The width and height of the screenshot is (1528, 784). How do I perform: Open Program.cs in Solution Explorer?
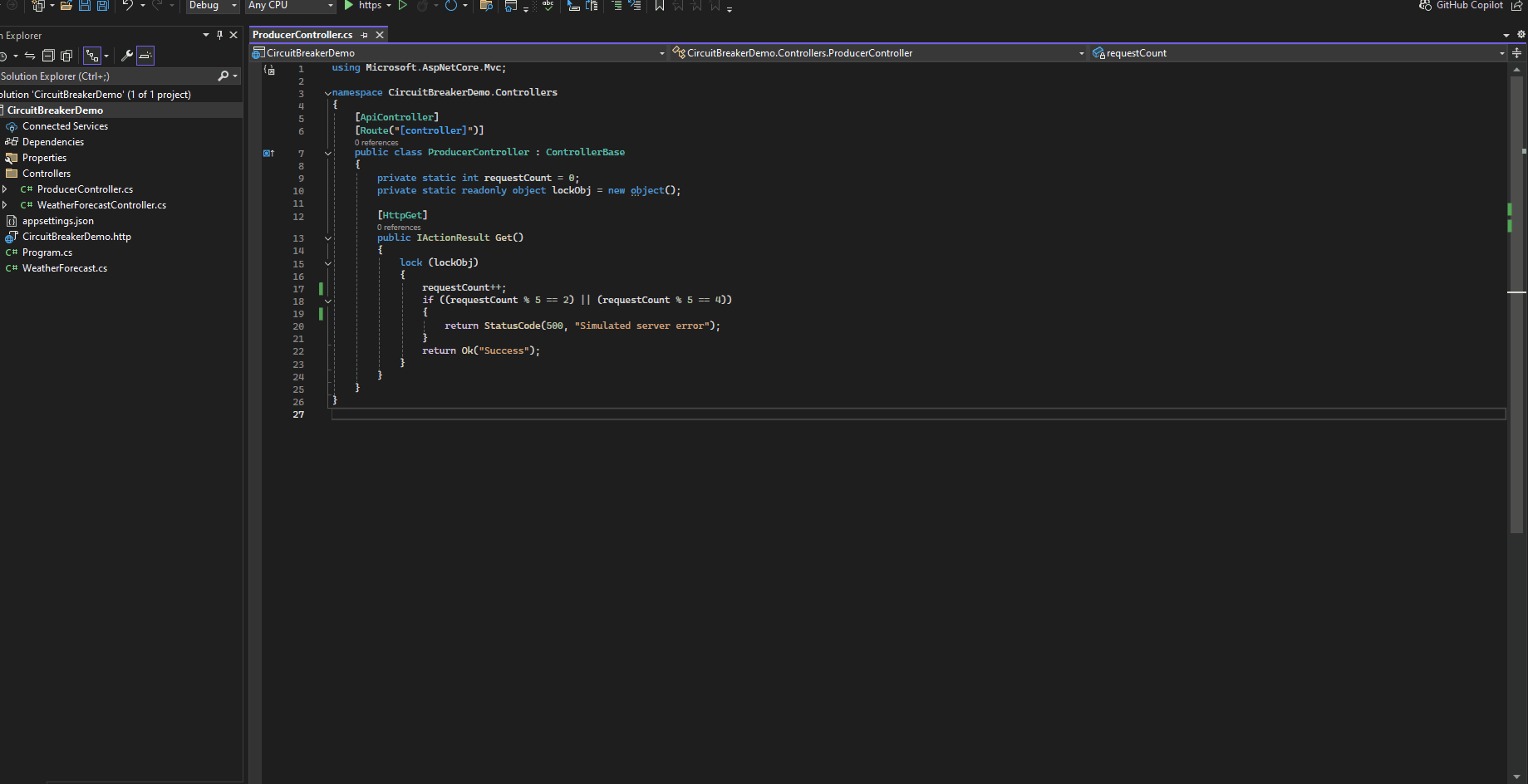pyautogui.click(x=47, y=252)
